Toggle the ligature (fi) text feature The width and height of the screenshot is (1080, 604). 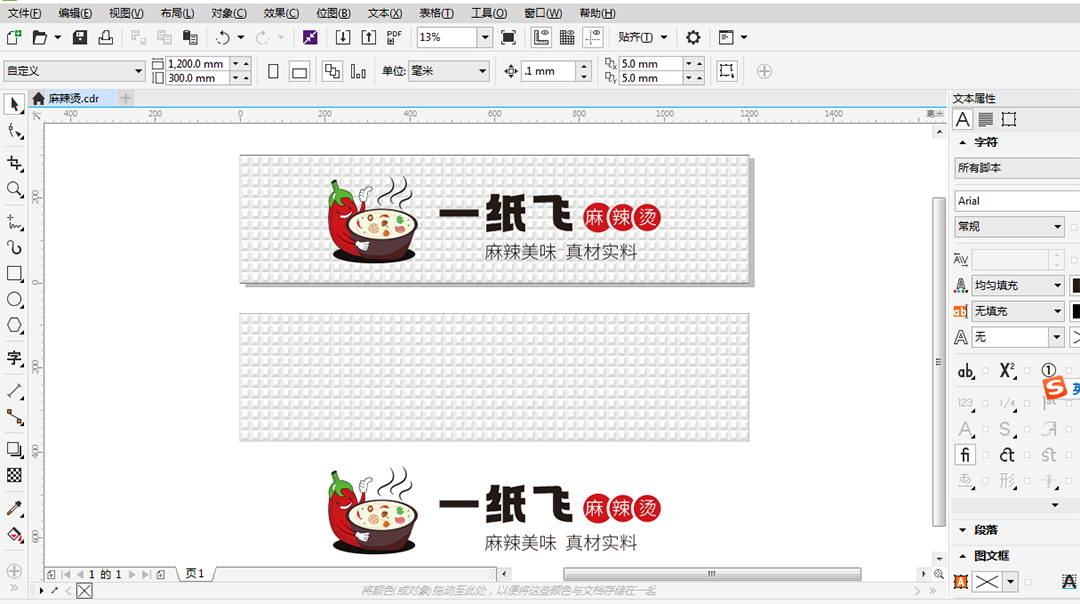[965, 455]
